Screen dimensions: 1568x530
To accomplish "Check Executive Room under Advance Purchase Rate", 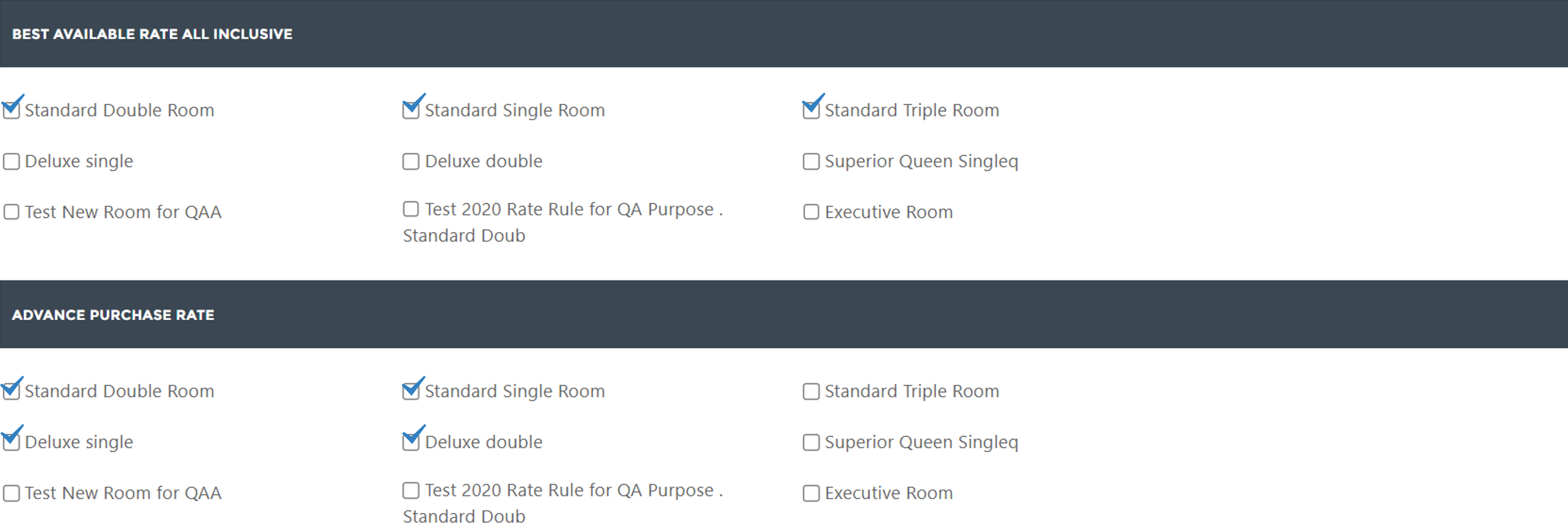I will (x=811, y=493).
